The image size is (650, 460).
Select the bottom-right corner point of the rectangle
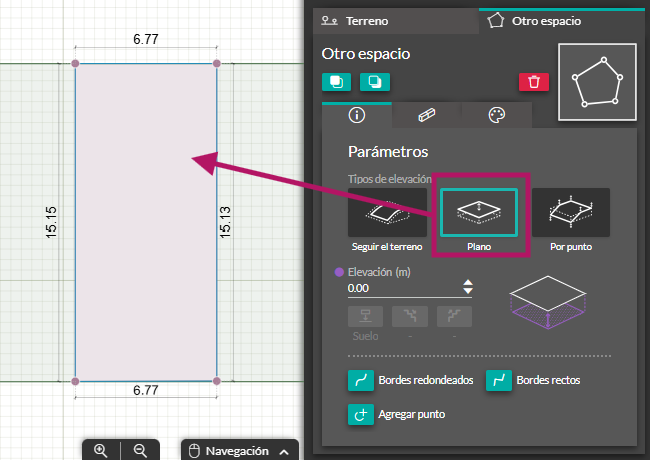tap(217, 381)
